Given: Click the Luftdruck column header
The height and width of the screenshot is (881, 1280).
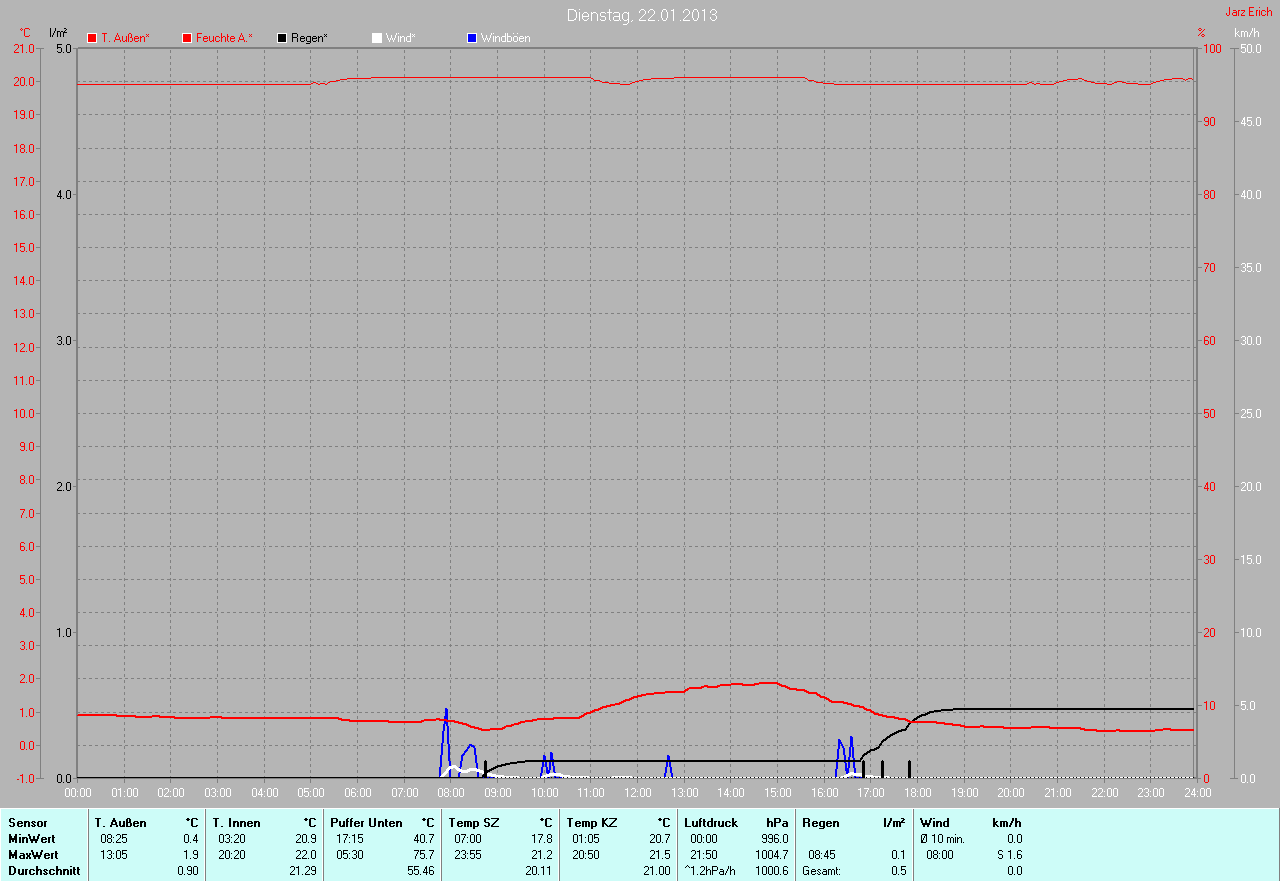Looking at the screenshot, I should 710,823.
